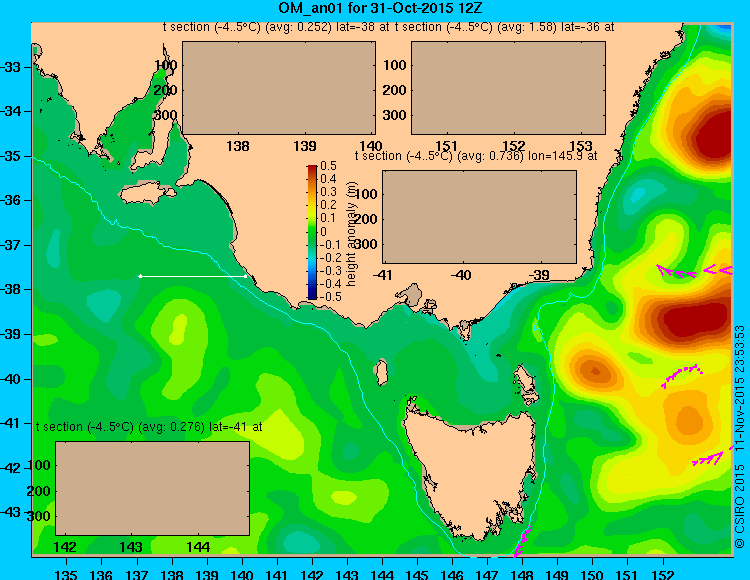The image size is (750, 580).
Task: Click the 138 tick label under the lat=-38 inset
Action: pyautogui.click(x=238, y=146)
